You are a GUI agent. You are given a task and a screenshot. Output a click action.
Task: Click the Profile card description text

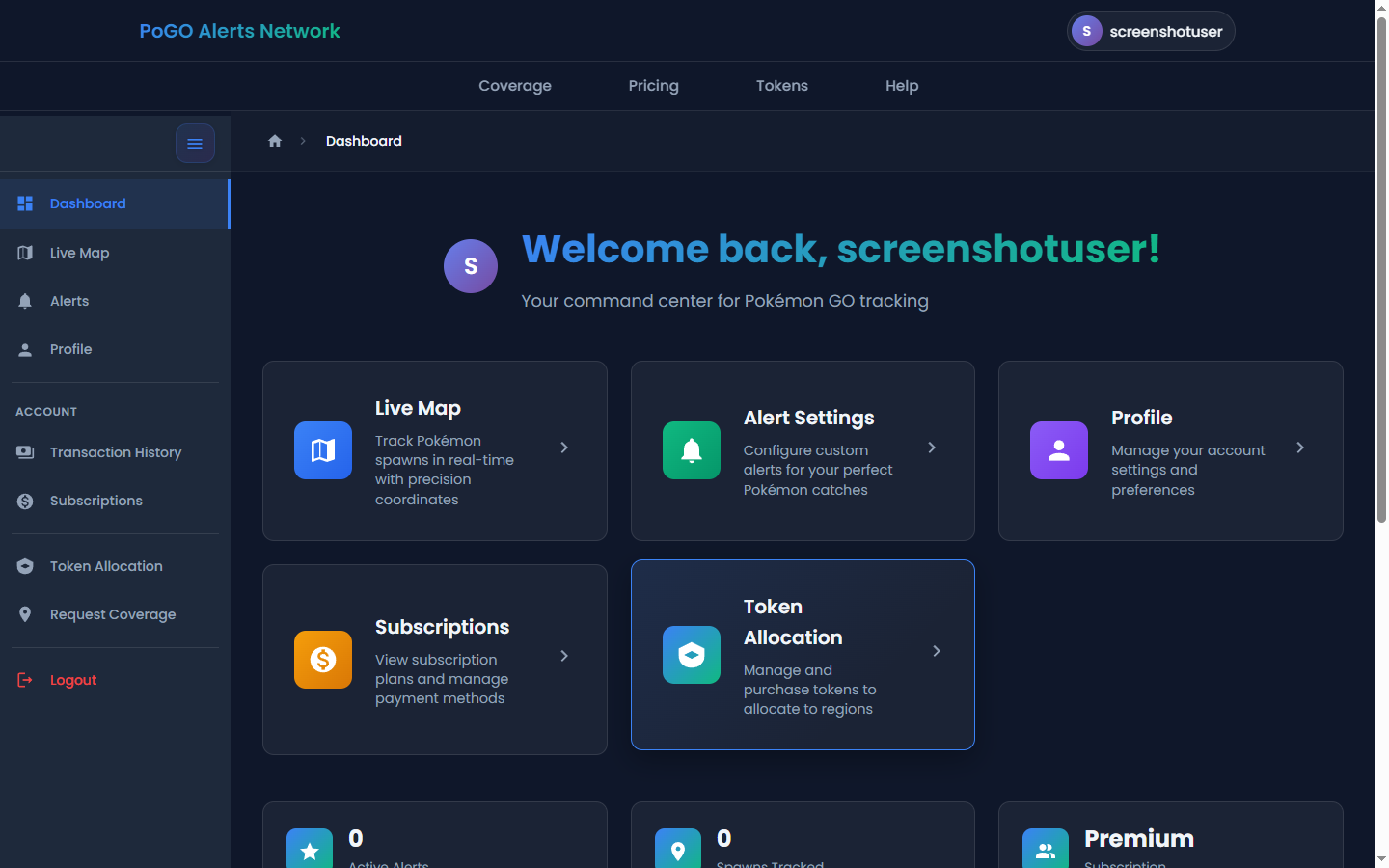(x=1188, y=470)
